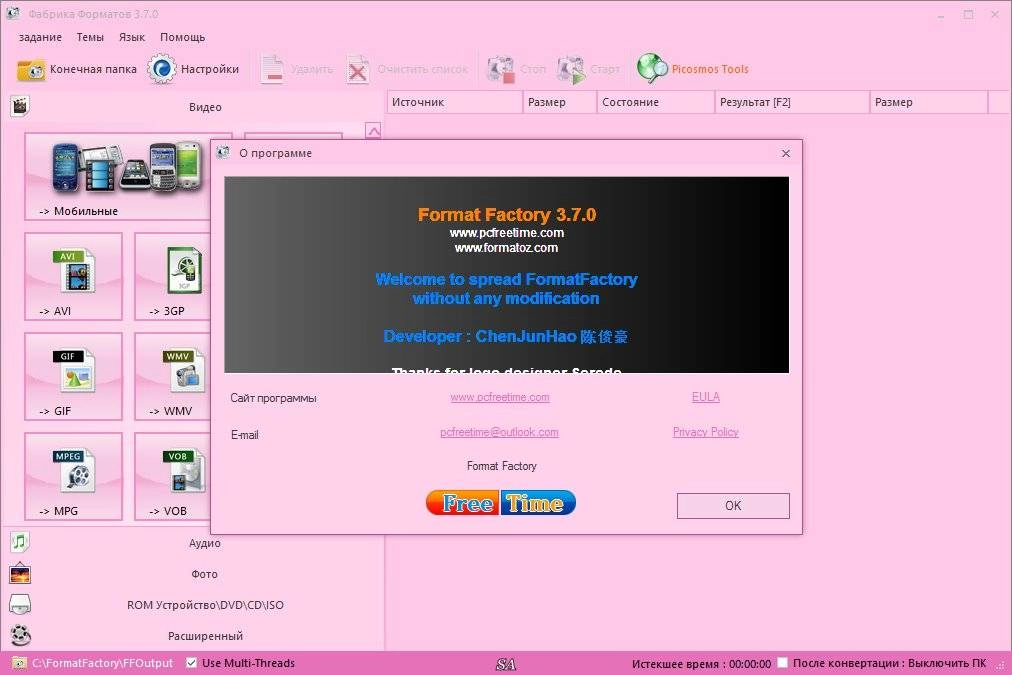
Task: Expand the Аудио section
Action: pos(205,543)
